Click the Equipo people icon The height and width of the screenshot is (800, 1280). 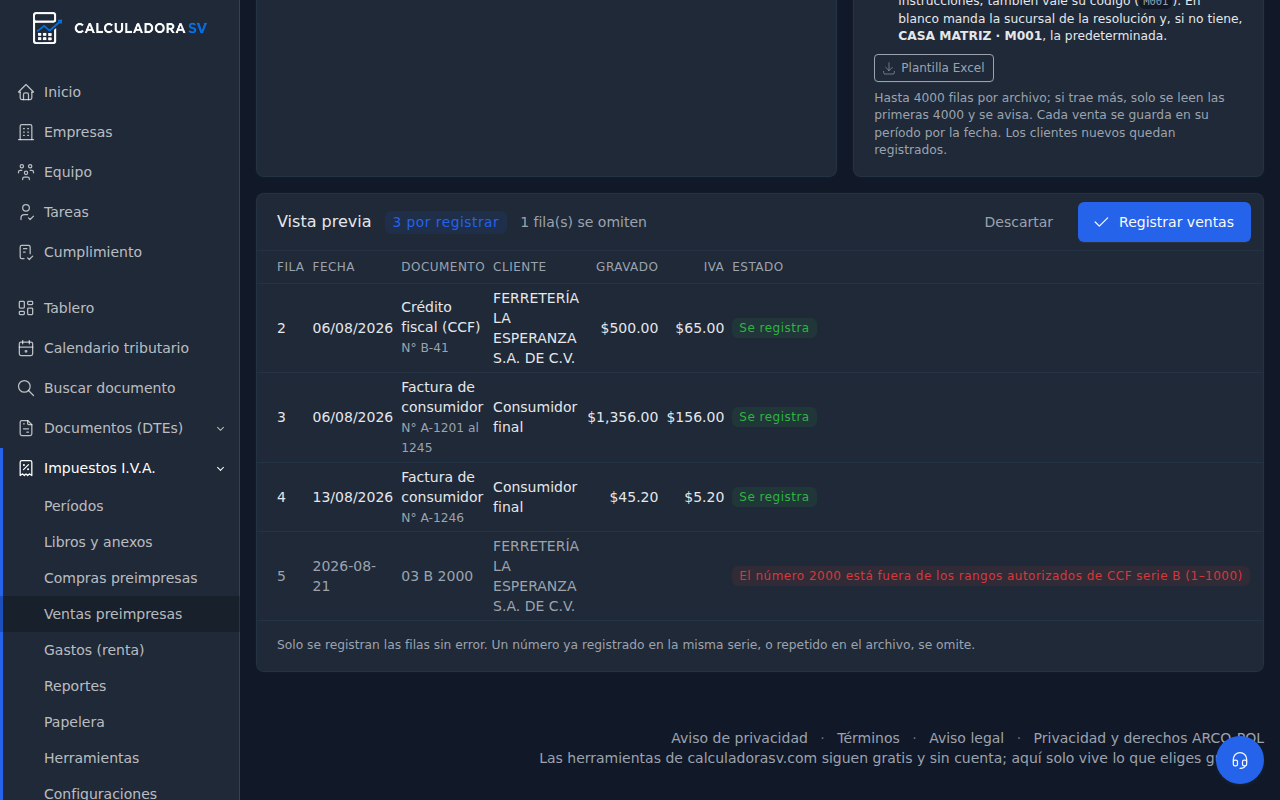[x=26, y=172]
